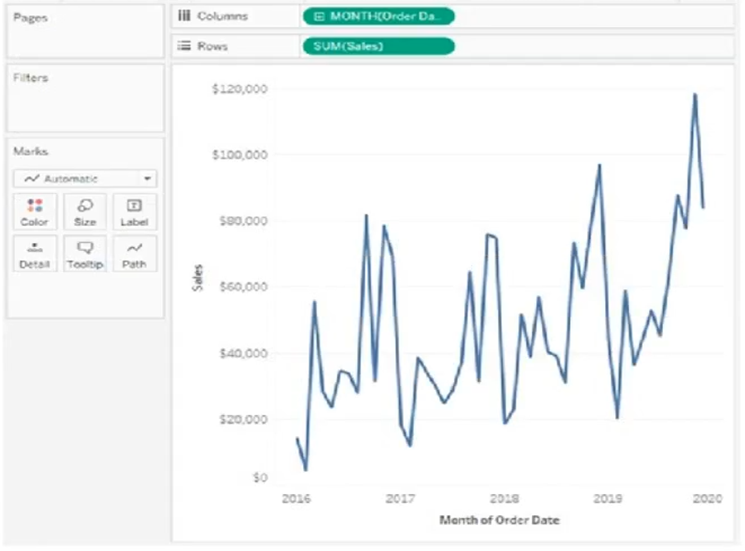The image size is (745, 551).
Task: Open the Size marks card
Action: pos(85,212)
